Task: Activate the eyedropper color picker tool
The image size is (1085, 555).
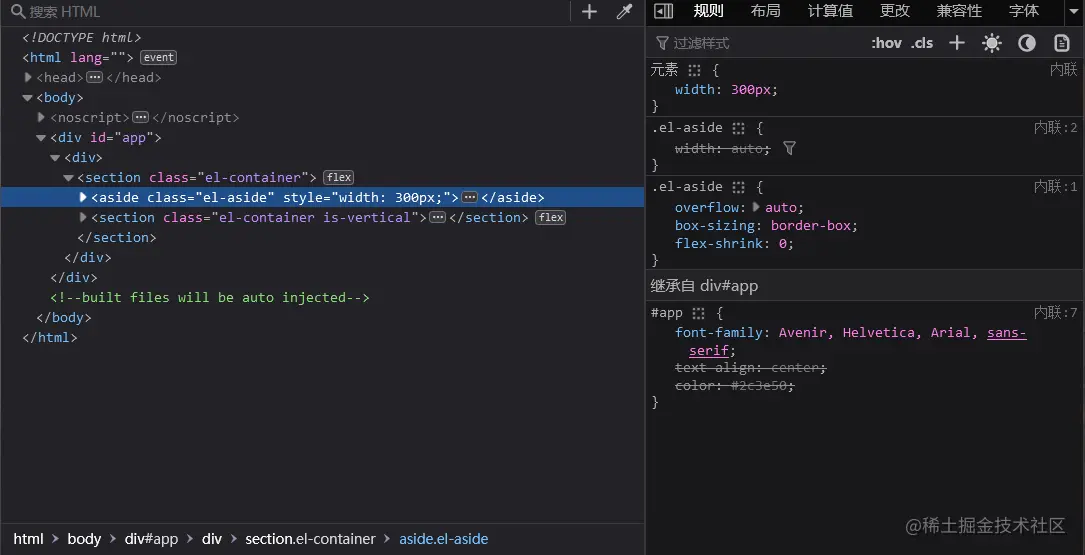Action: [x=624, y=12]
